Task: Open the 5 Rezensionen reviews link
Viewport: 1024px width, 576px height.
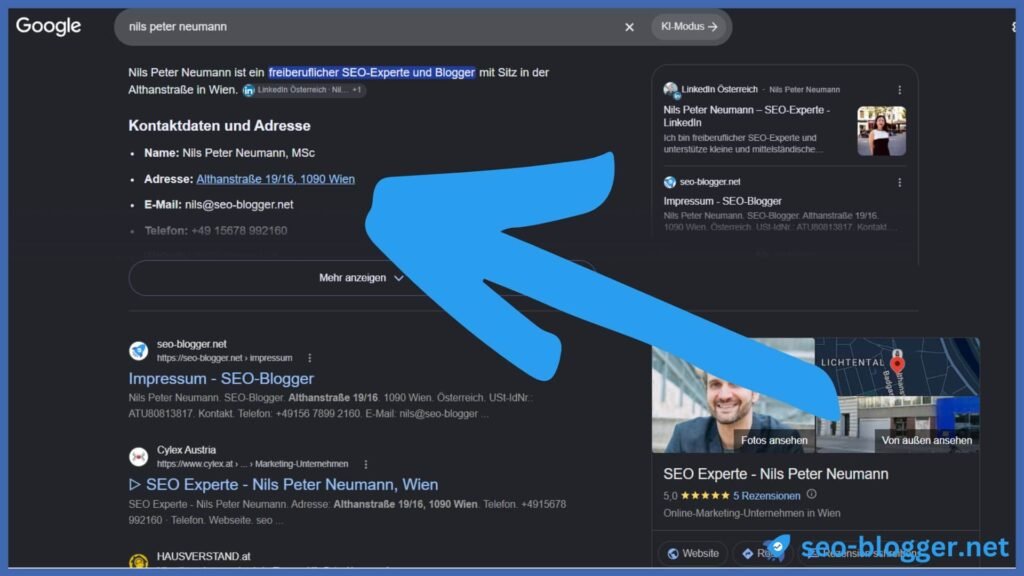Action: [x=766, y=496]
